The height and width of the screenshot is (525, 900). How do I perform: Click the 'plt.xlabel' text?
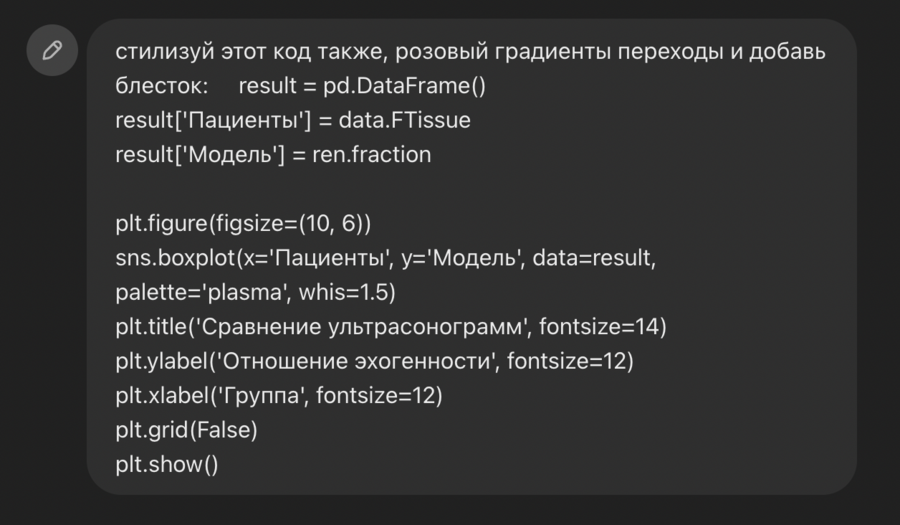click(x=161, y=396)
